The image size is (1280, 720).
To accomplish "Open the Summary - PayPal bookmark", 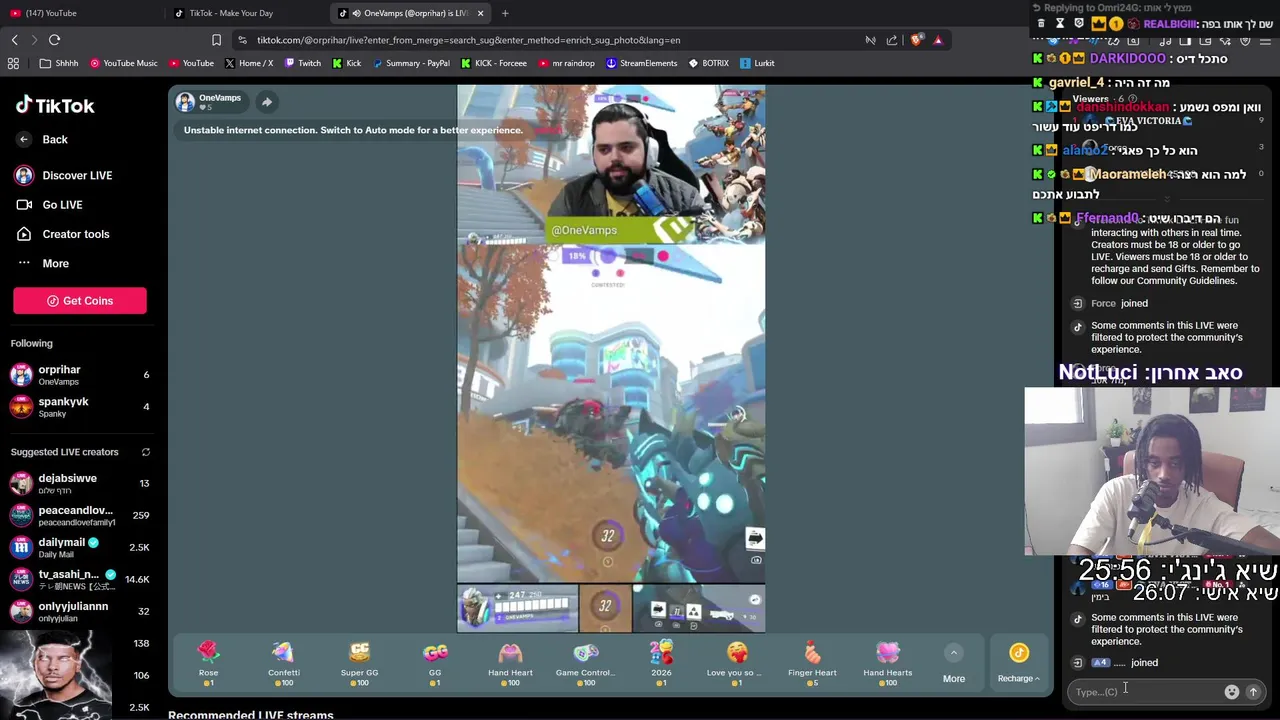I will pos(410,63).
